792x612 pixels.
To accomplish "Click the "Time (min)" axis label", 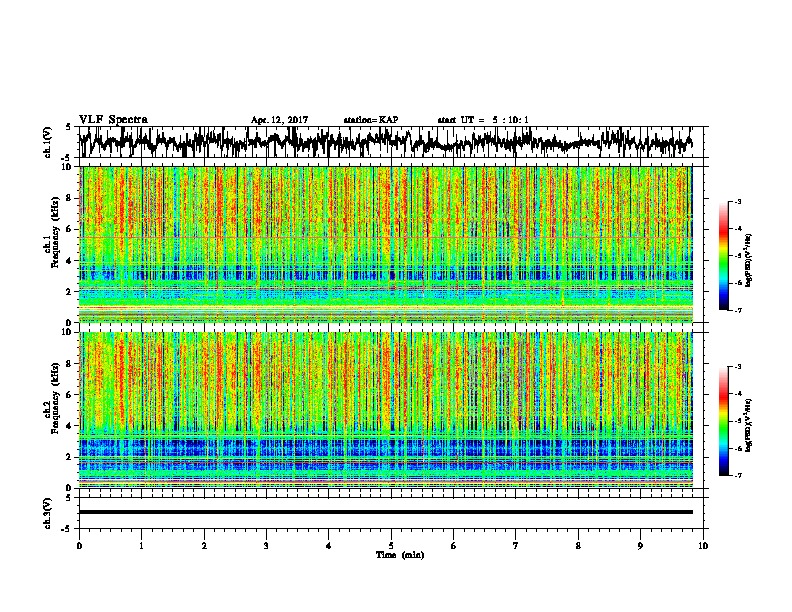I will tap(400, 555).
